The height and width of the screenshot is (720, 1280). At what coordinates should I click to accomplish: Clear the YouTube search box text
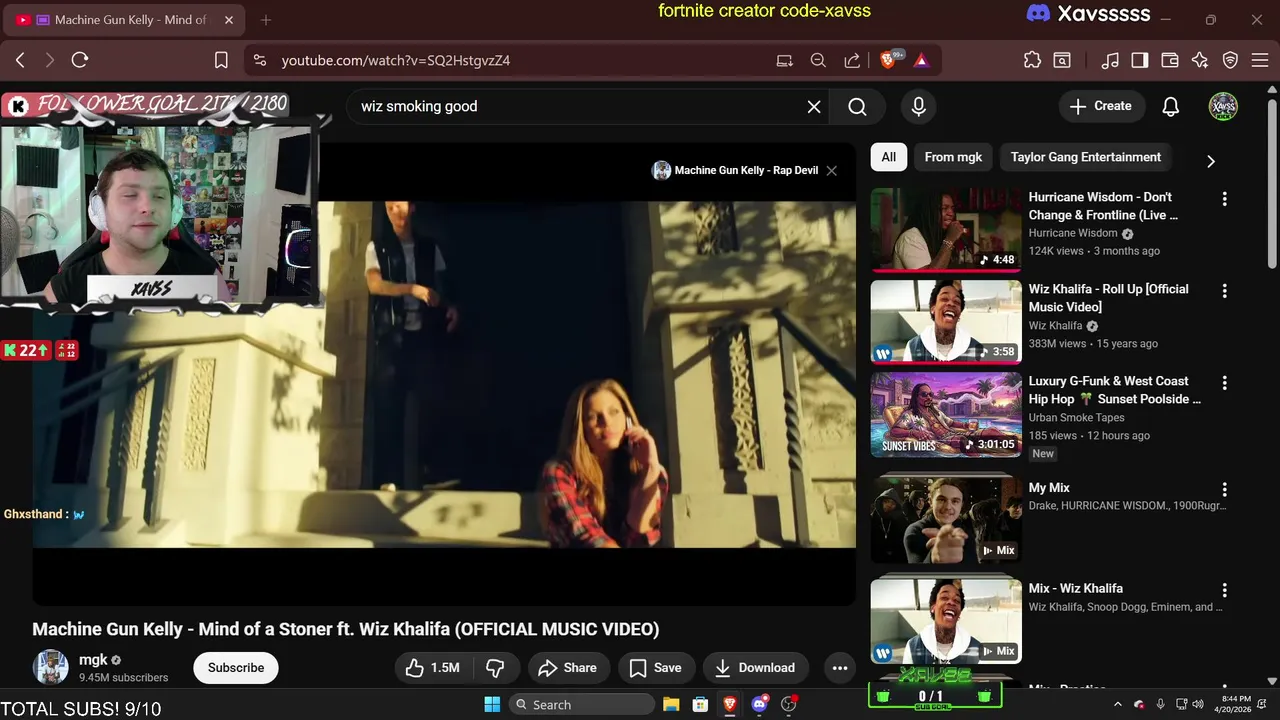(814, 106)
